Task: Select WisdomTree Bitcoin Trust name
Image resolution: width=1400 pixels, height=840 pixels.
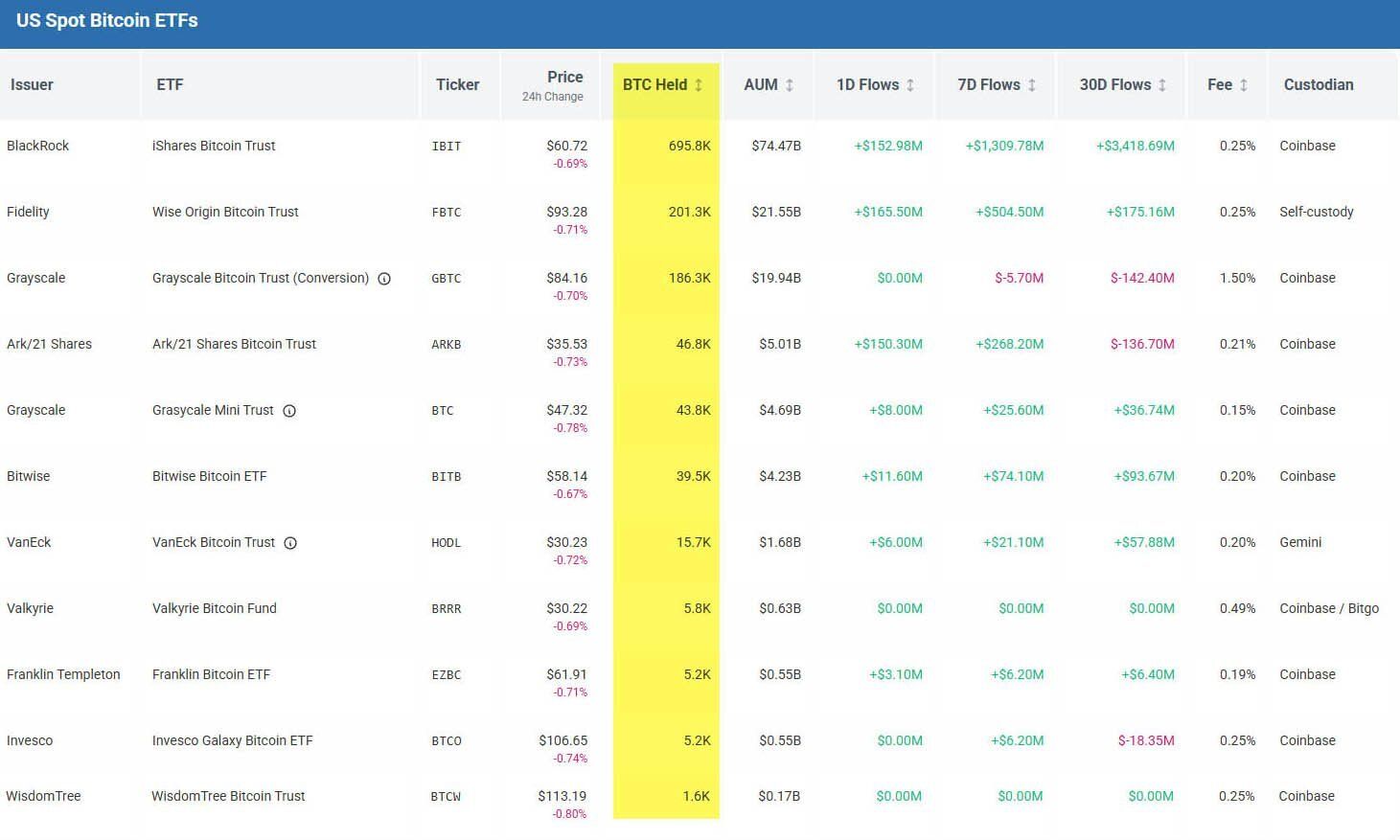Action: [x=228, y=796]
